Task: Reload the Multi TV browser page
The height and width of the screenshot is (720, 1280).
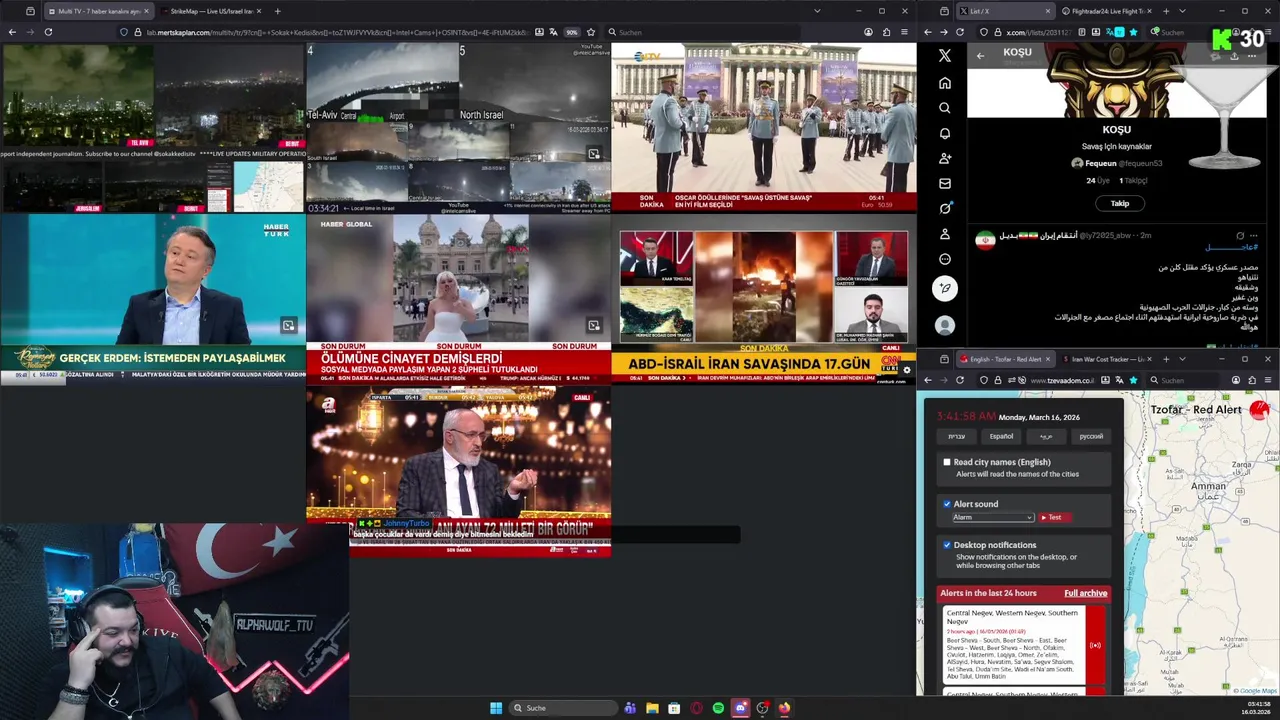Action: 48,32
